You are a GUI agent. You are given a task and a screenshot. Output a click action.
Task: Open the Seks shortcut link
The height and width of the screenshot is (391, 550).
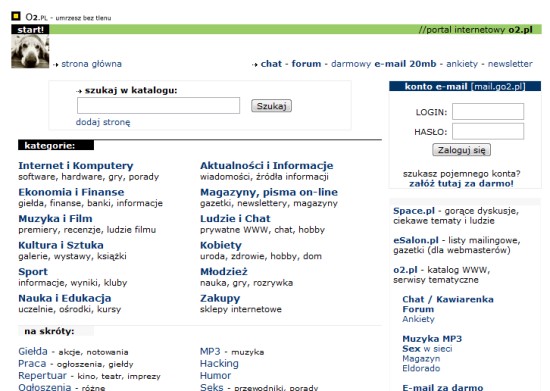[x=212, y=387]
